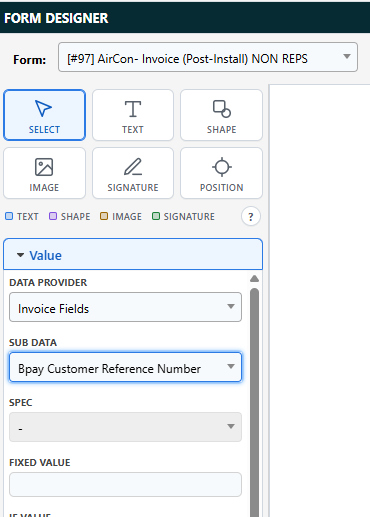Open the Form selection dropdown
Image resolution: width=370 pixels, height=517 pixels.
(x=208, y=57)
